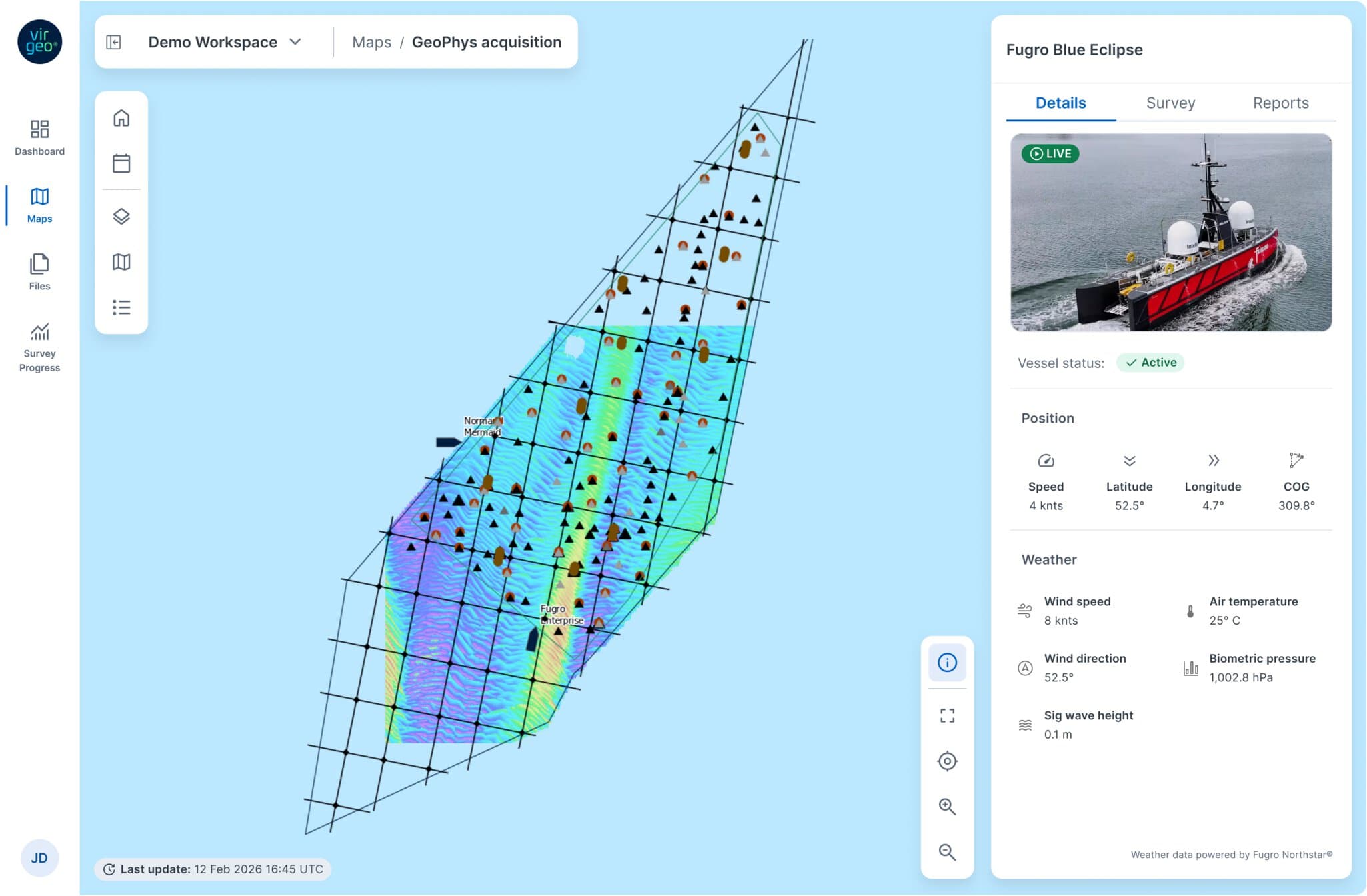The image size is (1367, 896).
Task: Click Weather data powered by Fugro Northstar
Action: [x=1231, y=855]
